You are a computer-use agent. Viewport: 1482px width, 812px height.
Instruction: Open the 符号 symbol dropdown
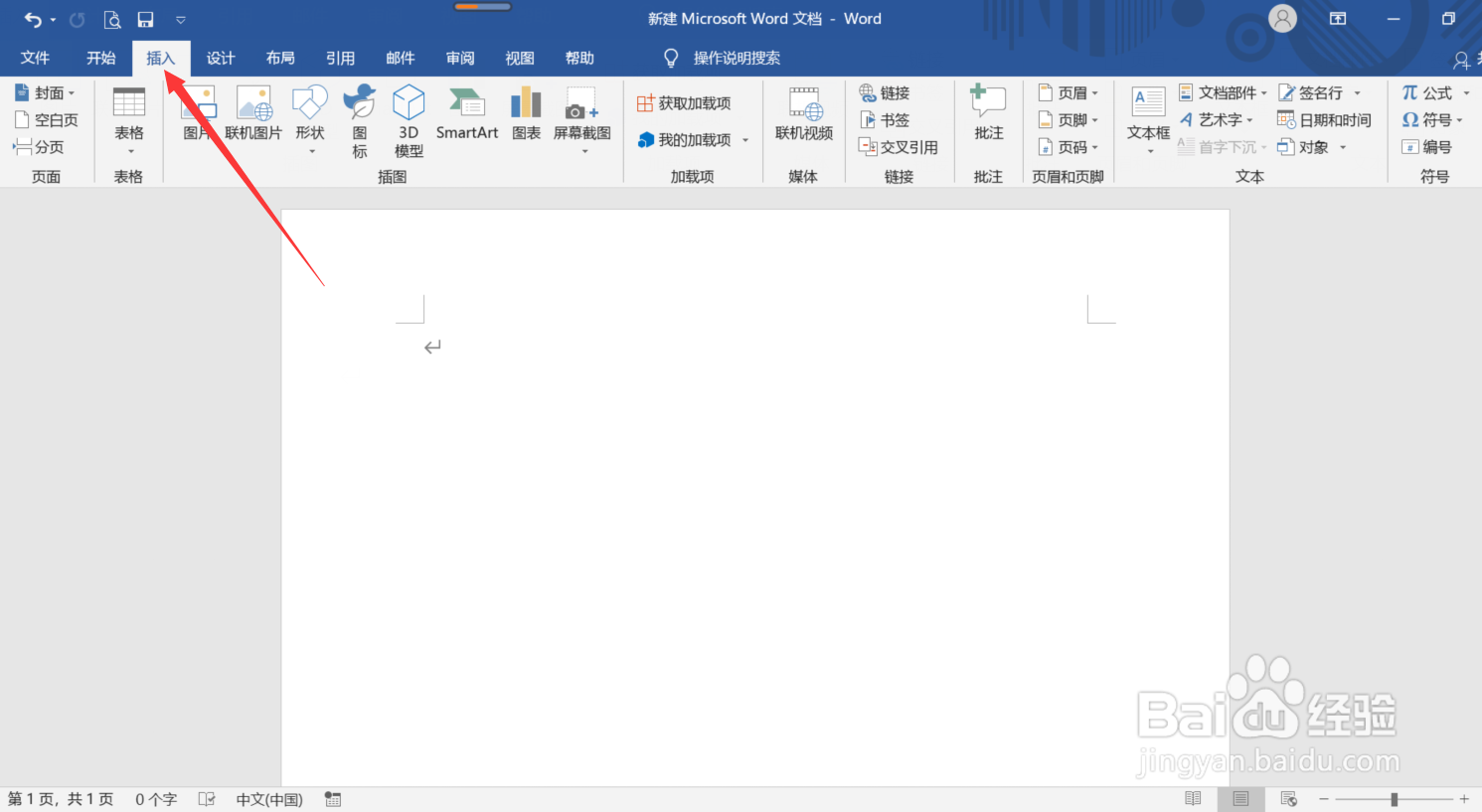point(1432,119)
